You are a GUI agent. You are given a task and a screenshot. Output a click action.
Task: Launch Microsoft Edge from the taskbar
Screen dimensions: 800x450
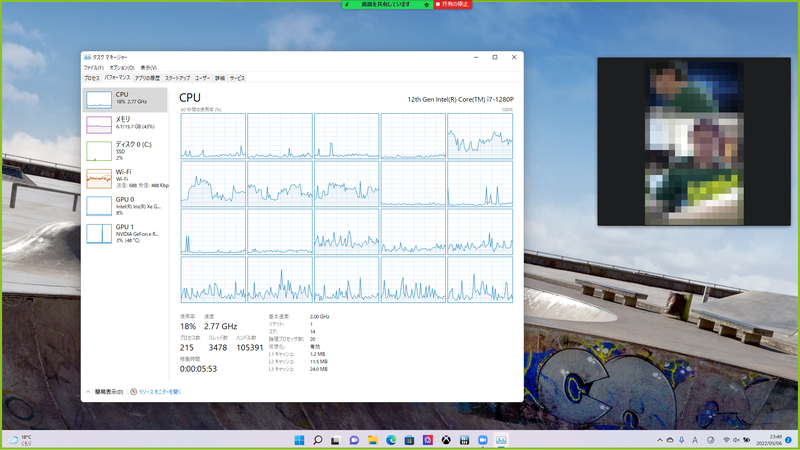click(x=391, y=440)
